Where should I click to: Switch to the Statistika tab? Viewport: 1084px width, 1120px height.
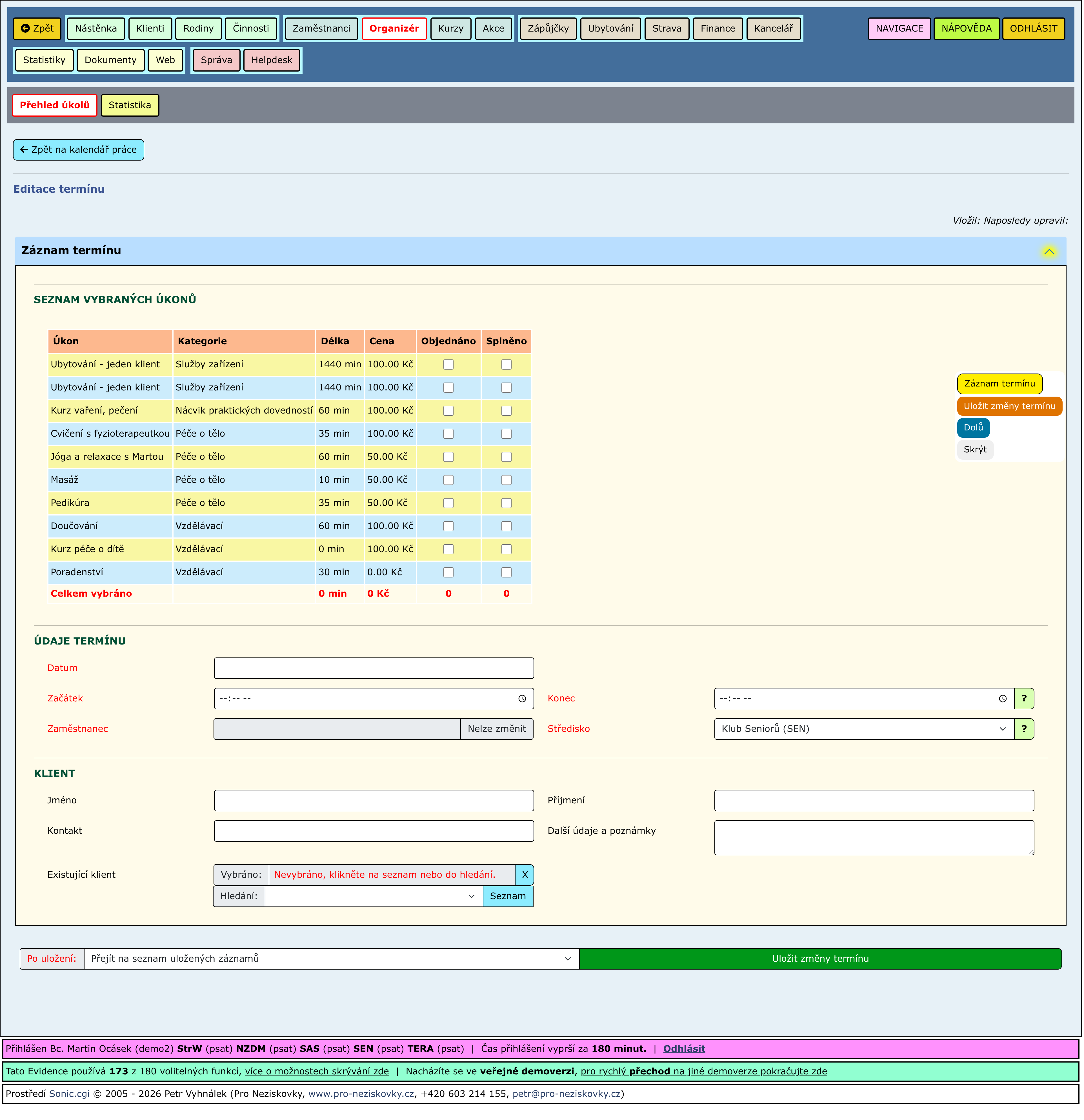130,105
